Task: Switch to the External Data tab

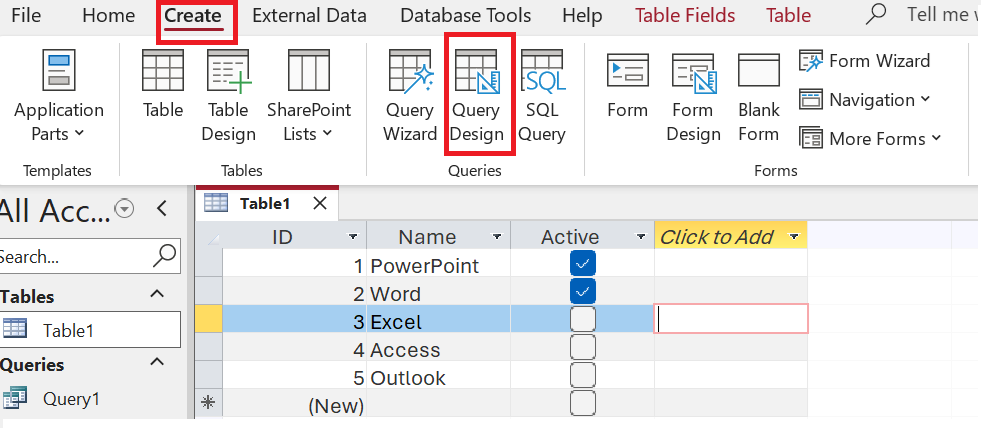Action: (310, 15)
